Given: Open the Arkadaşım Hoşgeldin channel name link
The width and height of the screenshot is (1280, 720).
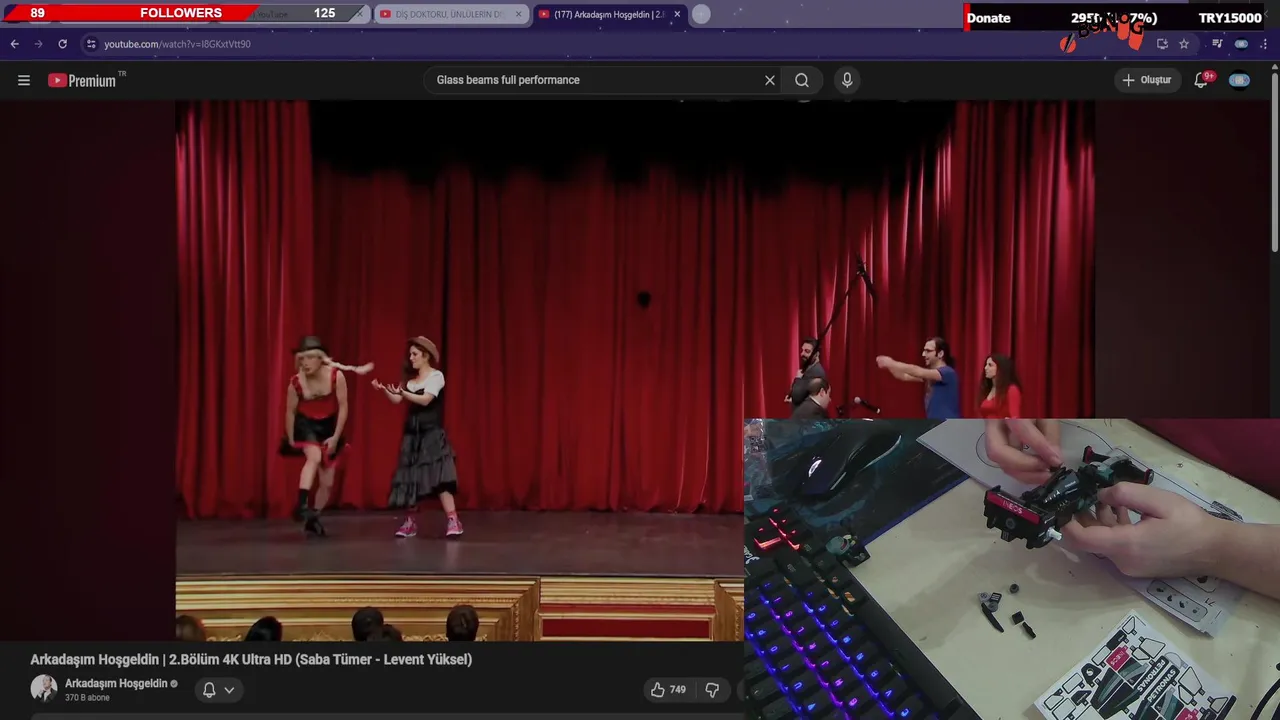Looking at the screenshot, I should pyautogui.click(x=116, y=683).
